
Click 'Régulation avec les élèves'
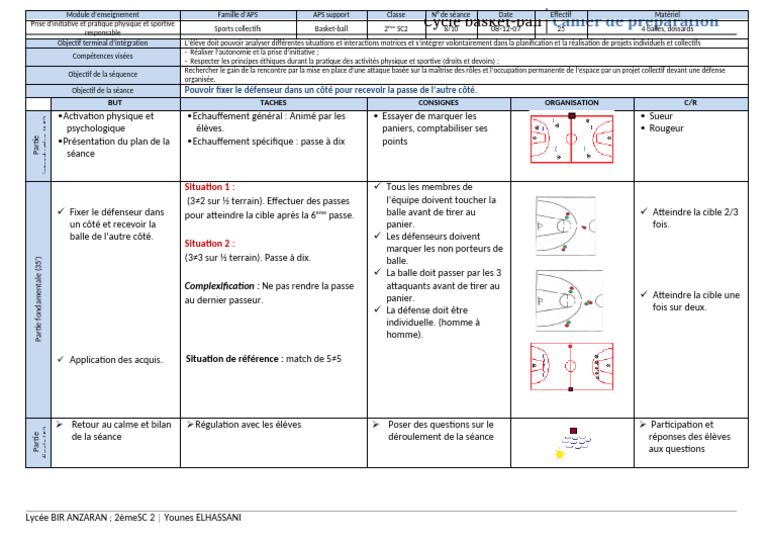pyautogui.click(x=244, y=425)
